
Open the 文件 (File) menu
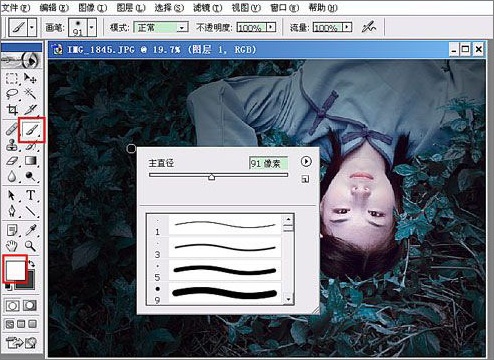[16, 8]
